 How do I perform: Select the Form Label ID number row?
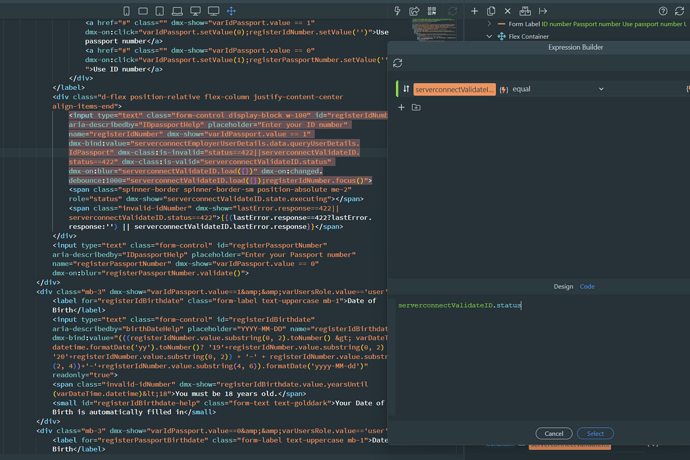591,24
